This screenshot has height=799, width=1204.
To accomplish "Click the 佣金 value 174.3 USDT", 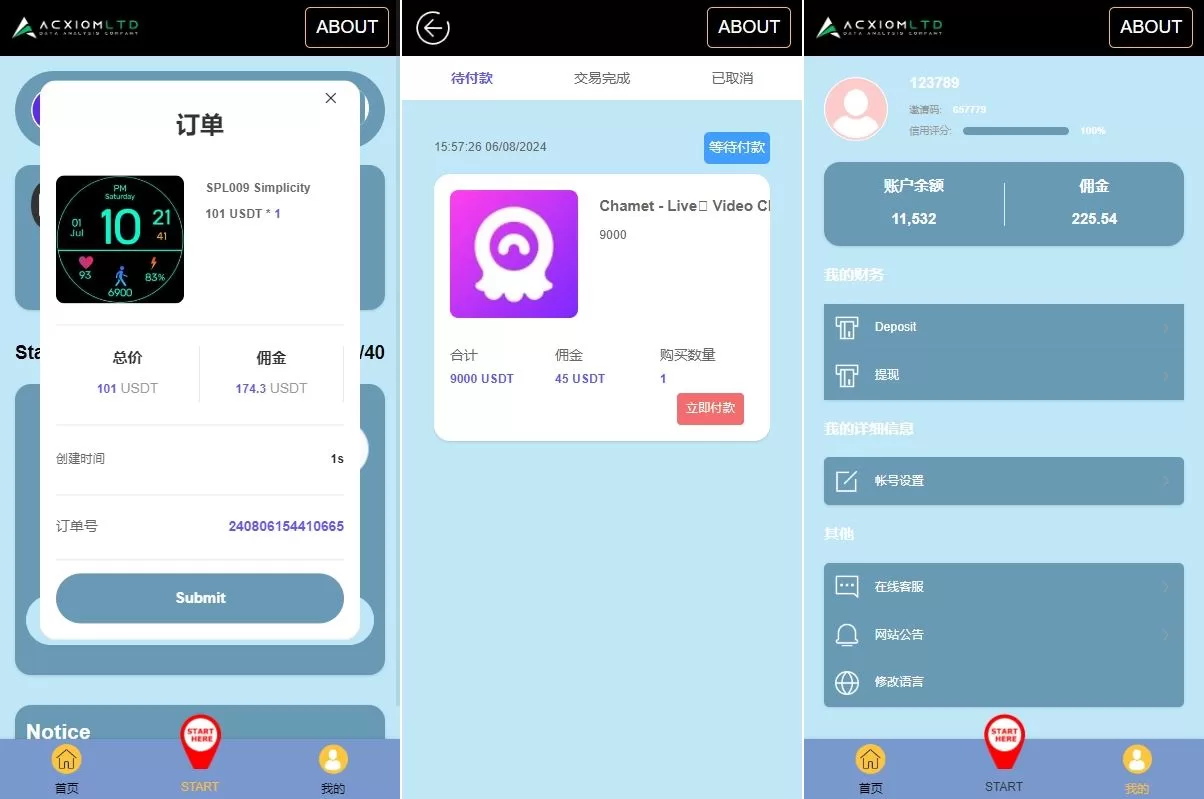I will 271,388.
